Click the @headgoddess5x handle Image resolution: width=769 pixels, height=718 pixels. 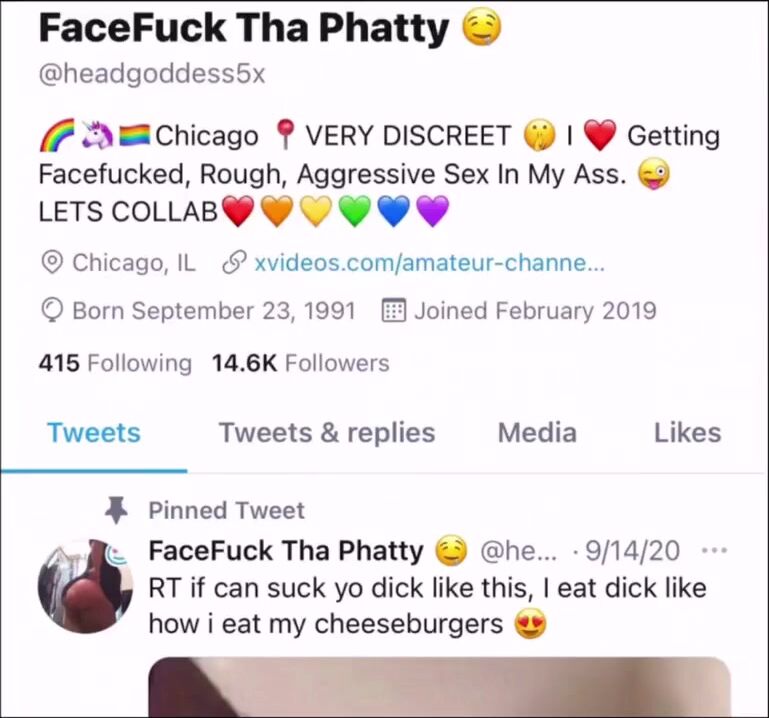coord(152,75)
